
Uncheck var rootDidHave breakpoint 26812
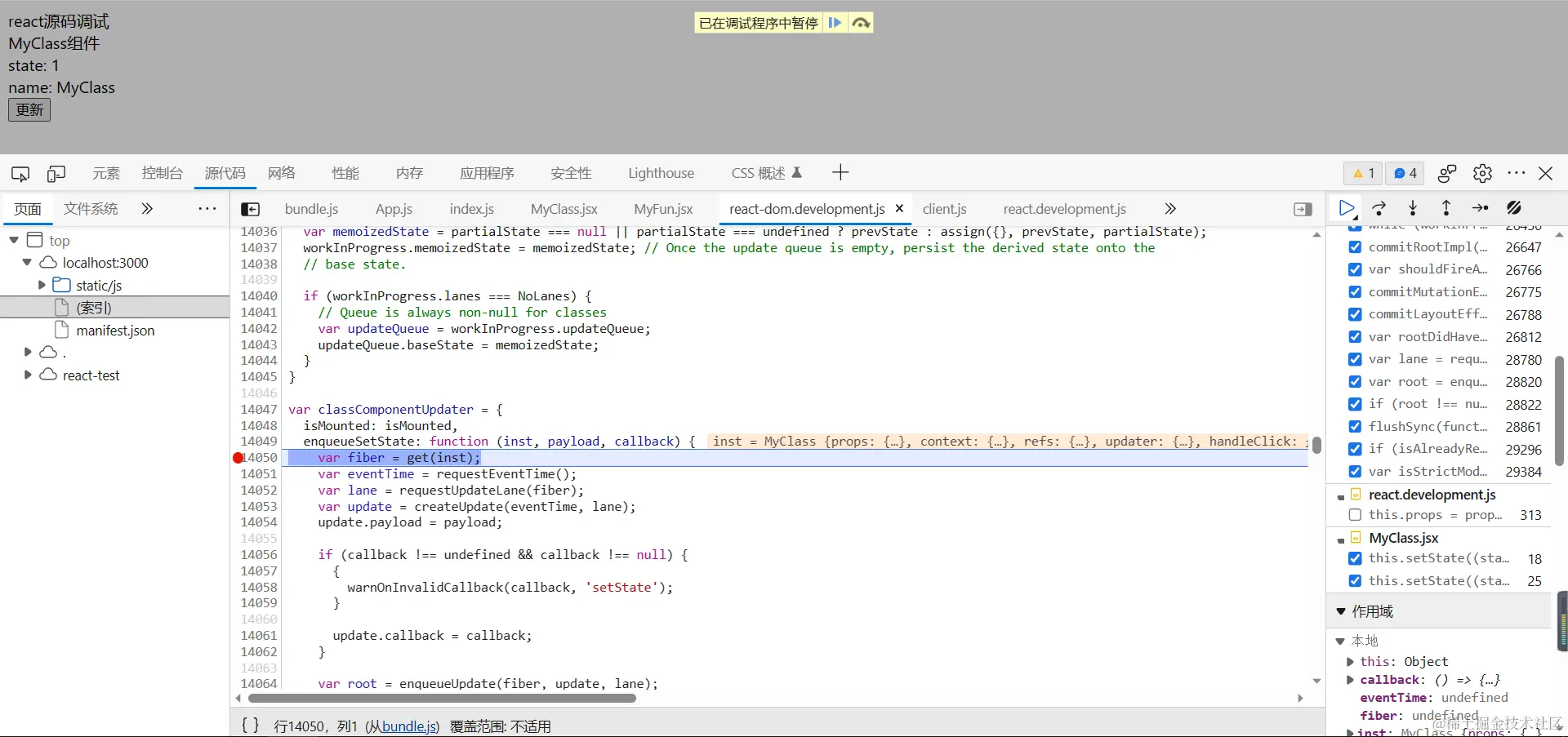tap(1355, 336)
